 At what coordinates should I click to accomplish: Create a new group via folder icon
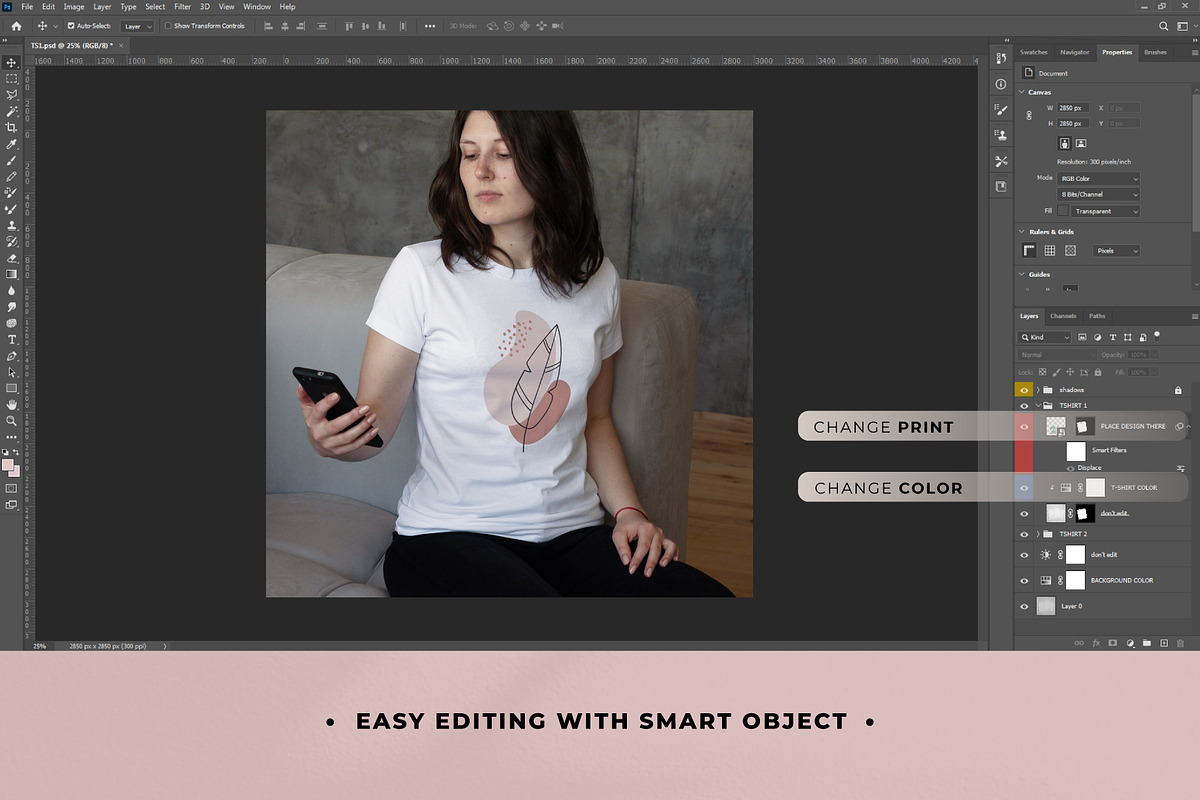tap(1147, 642)
